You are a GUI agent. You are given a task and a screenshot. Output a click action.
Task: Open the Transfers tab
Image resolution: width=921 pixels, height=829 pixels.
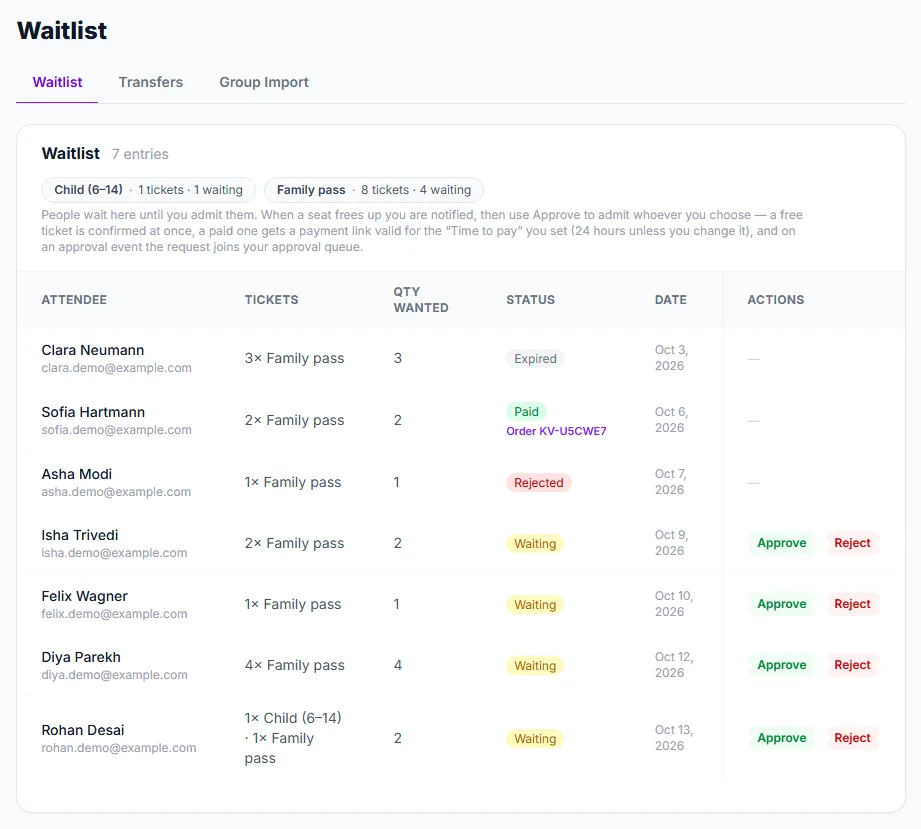(150, 82)
